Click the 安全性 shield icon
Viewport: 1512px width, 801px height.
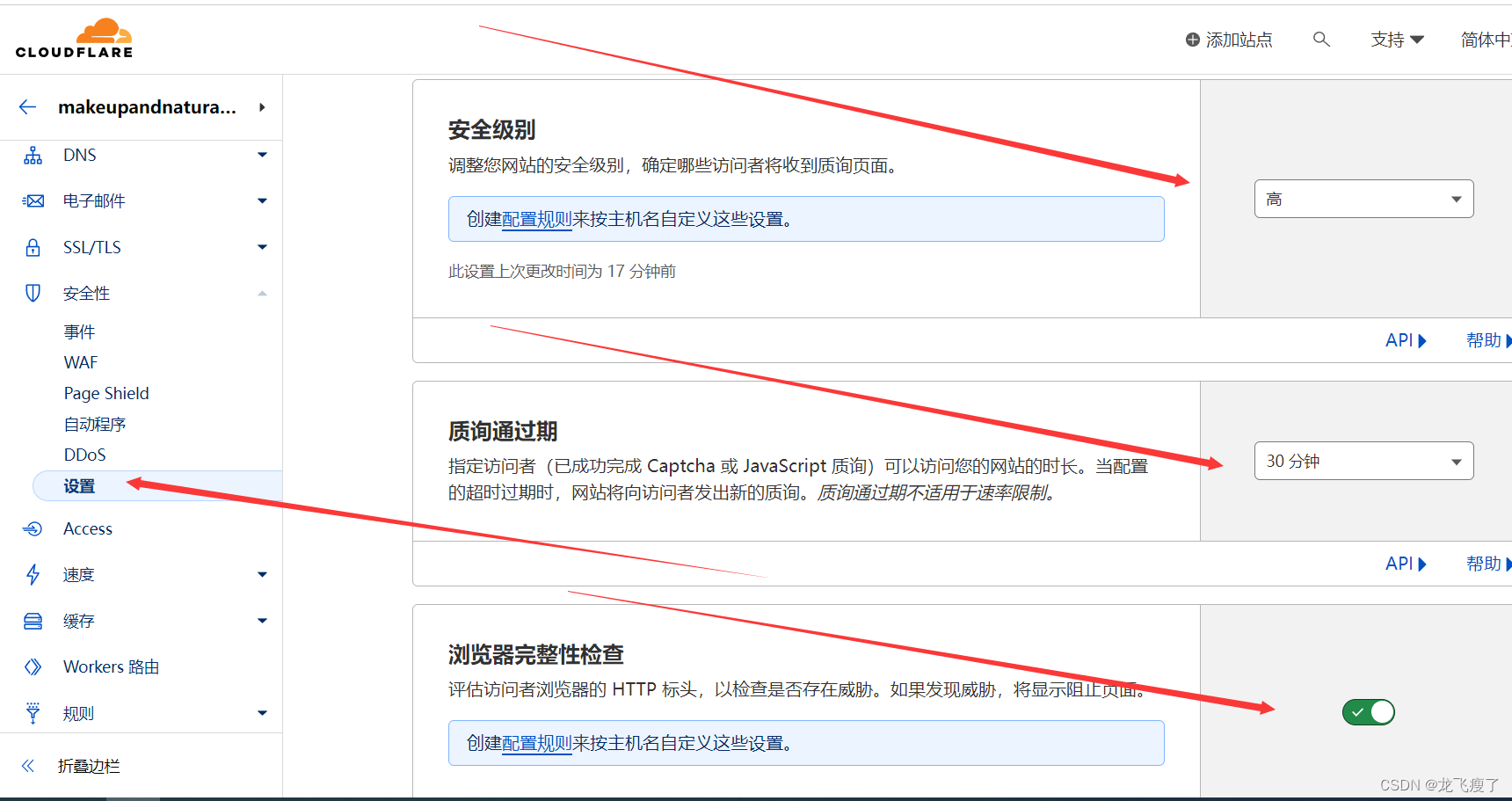pos(33,293)
